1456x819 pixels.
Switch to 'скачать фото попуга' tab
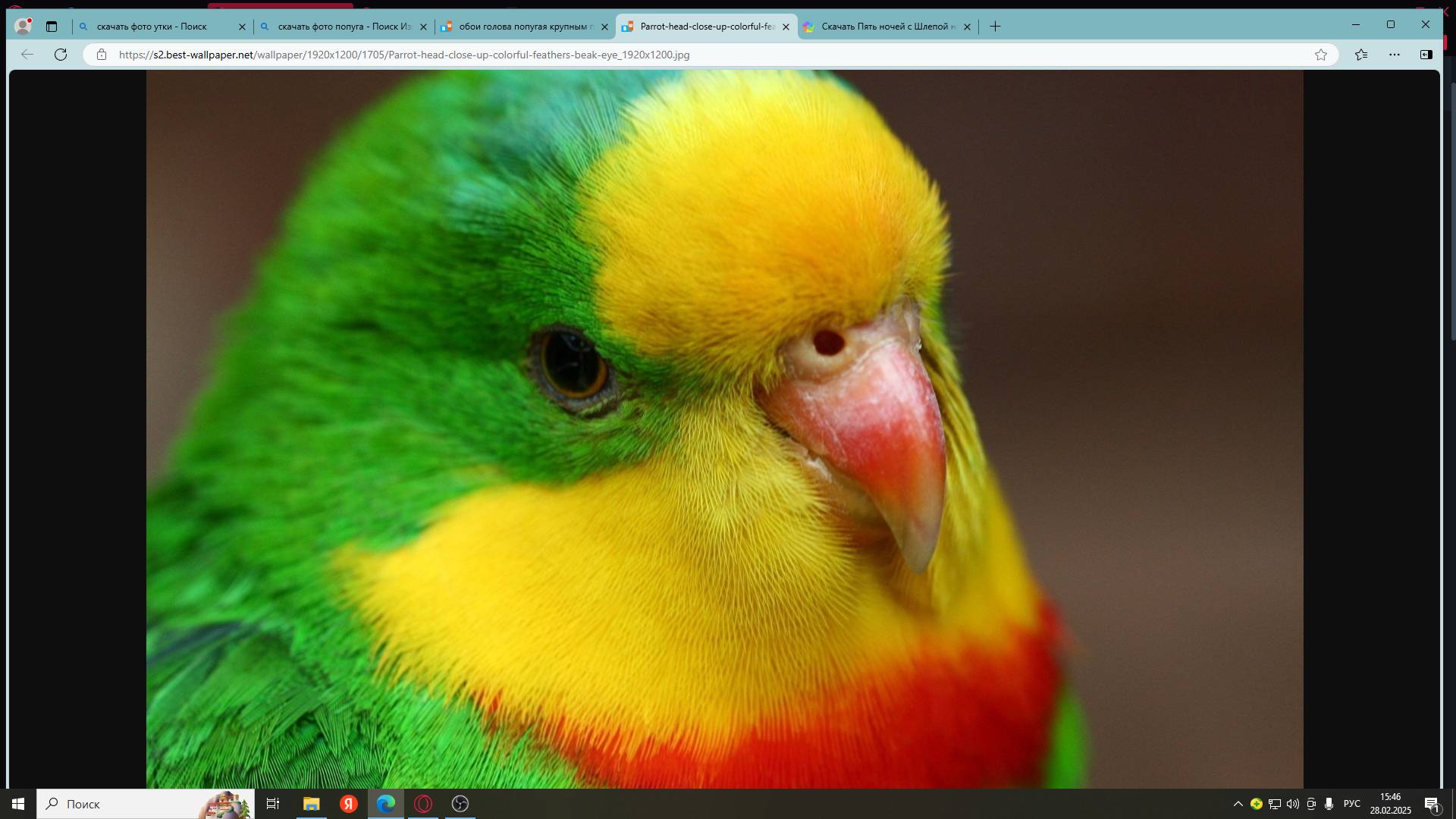point(344,27)
